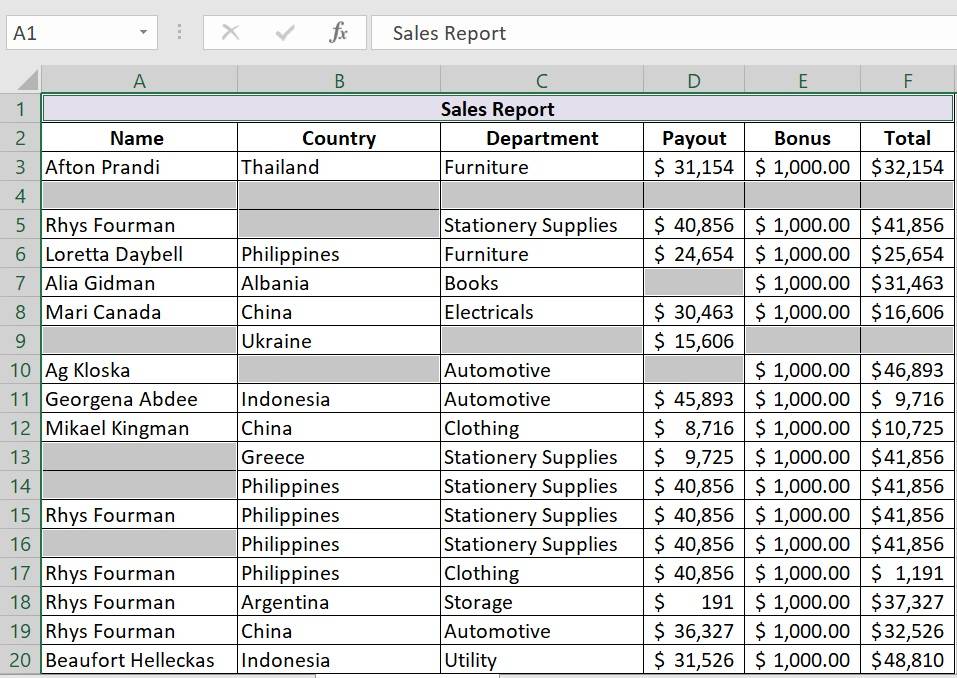This screenshot has width=957, height=678.
Task: Click the Cancel X icon in formula bar
Action: (230, 33)
